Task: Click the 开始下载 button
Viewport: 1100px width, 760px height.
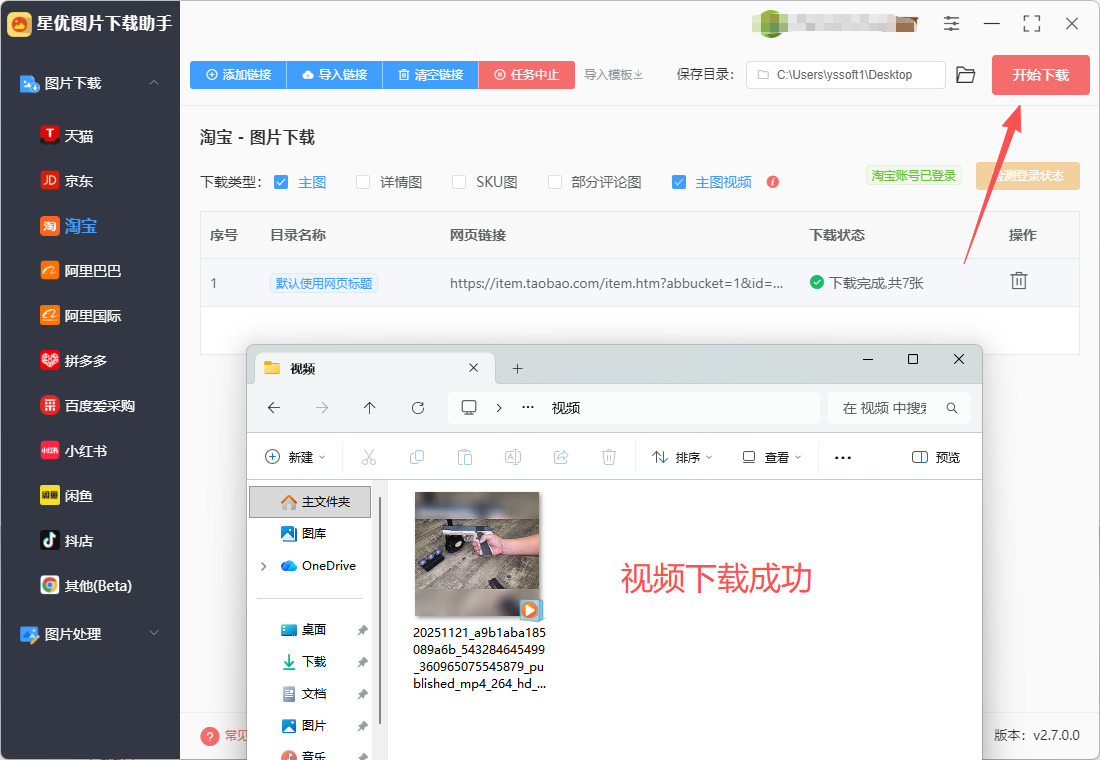Action: pos(1040,75)
